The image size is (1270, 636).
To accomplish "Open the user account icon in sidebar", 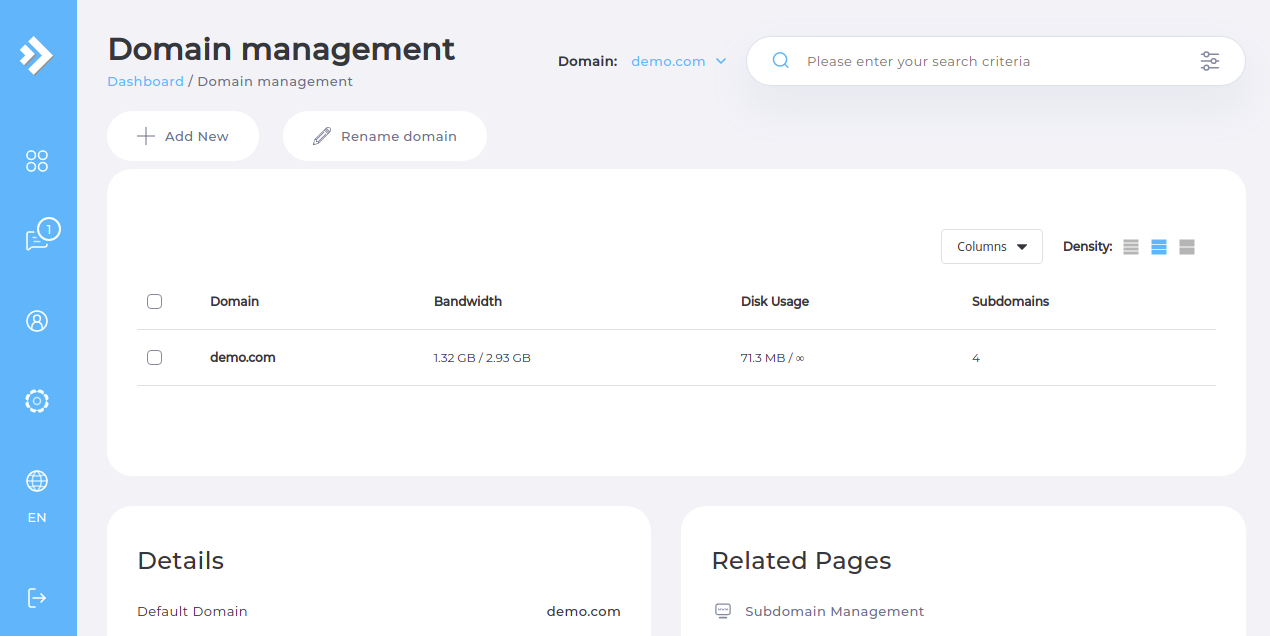I will (37, 321).
